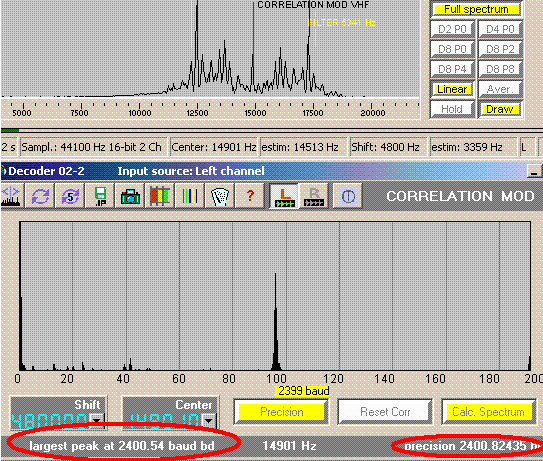
Task: Click the correlation peak near 100
Action: click(276, 322)
